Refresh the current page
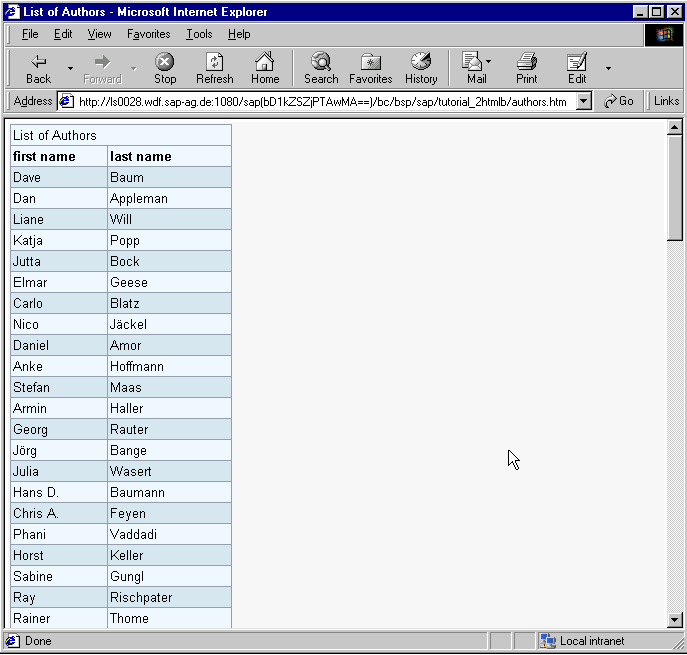687x655 pixels. (x=214, y=67)
